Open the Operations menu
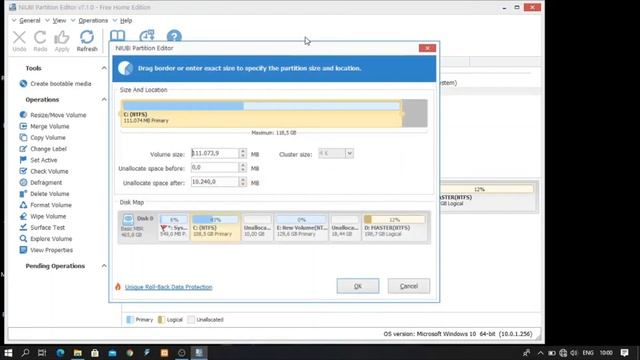Image resolution: width=640 pixels, height=360 pixels. [93, 20]
